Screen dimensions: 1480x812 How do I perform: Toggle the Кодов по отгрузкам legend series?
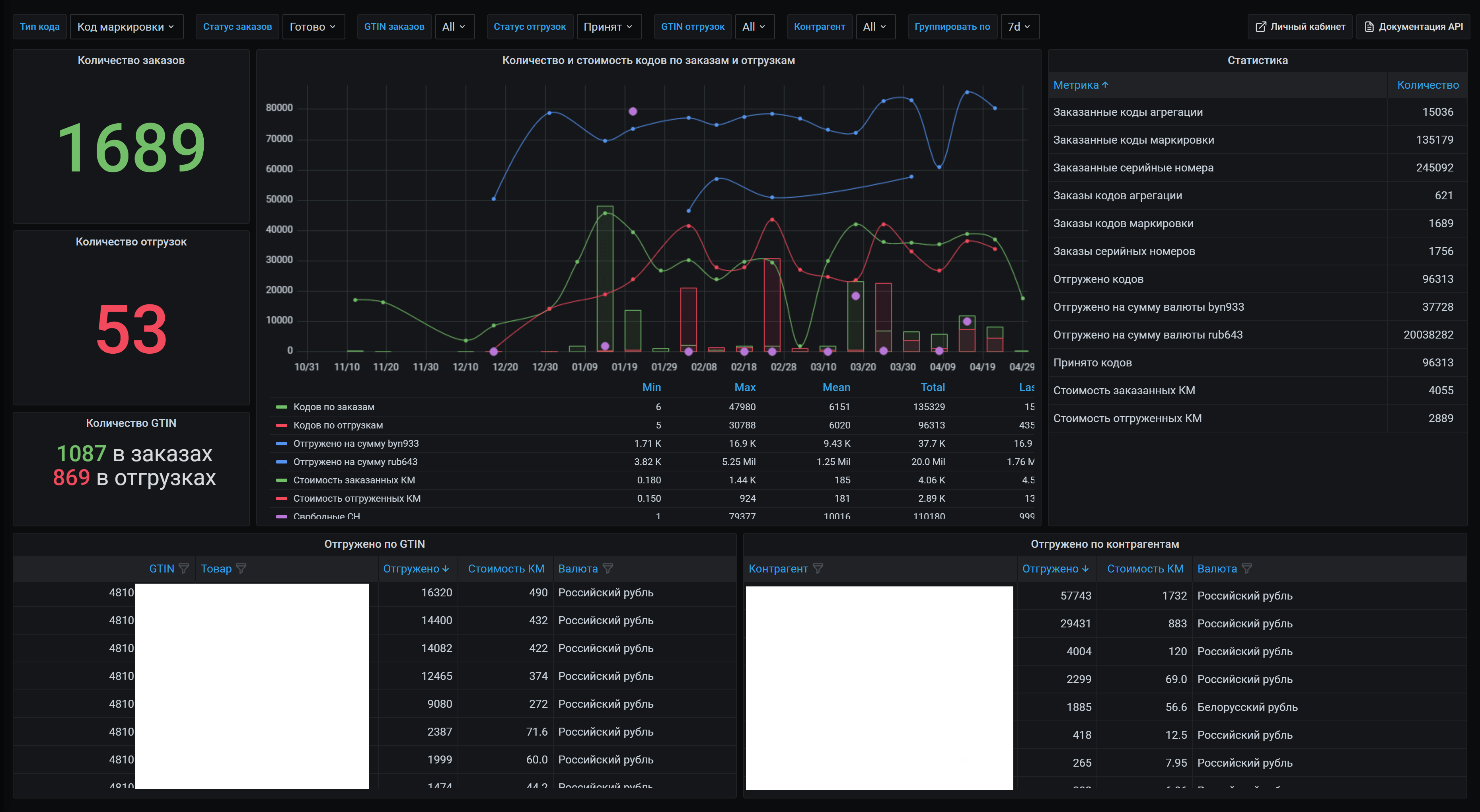click(x=338, y=425)
